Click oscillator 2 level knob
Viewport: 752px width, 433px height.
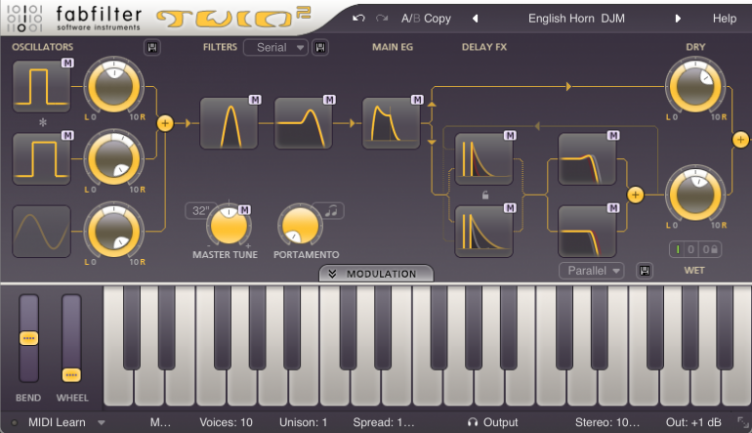(114, 159)
